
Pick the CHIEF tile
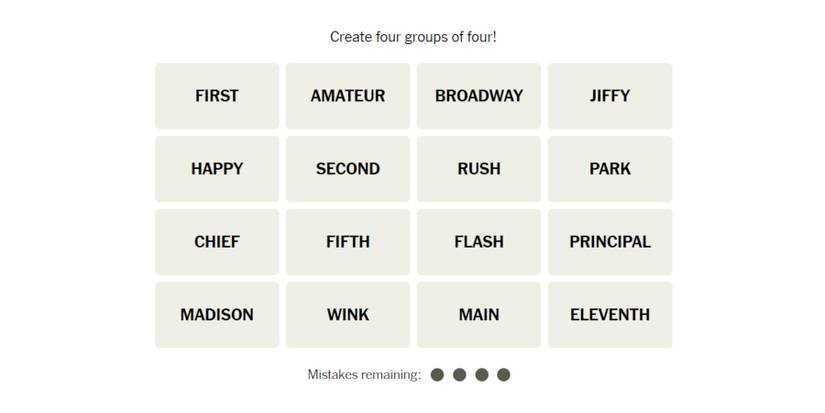tap(217, 242)
